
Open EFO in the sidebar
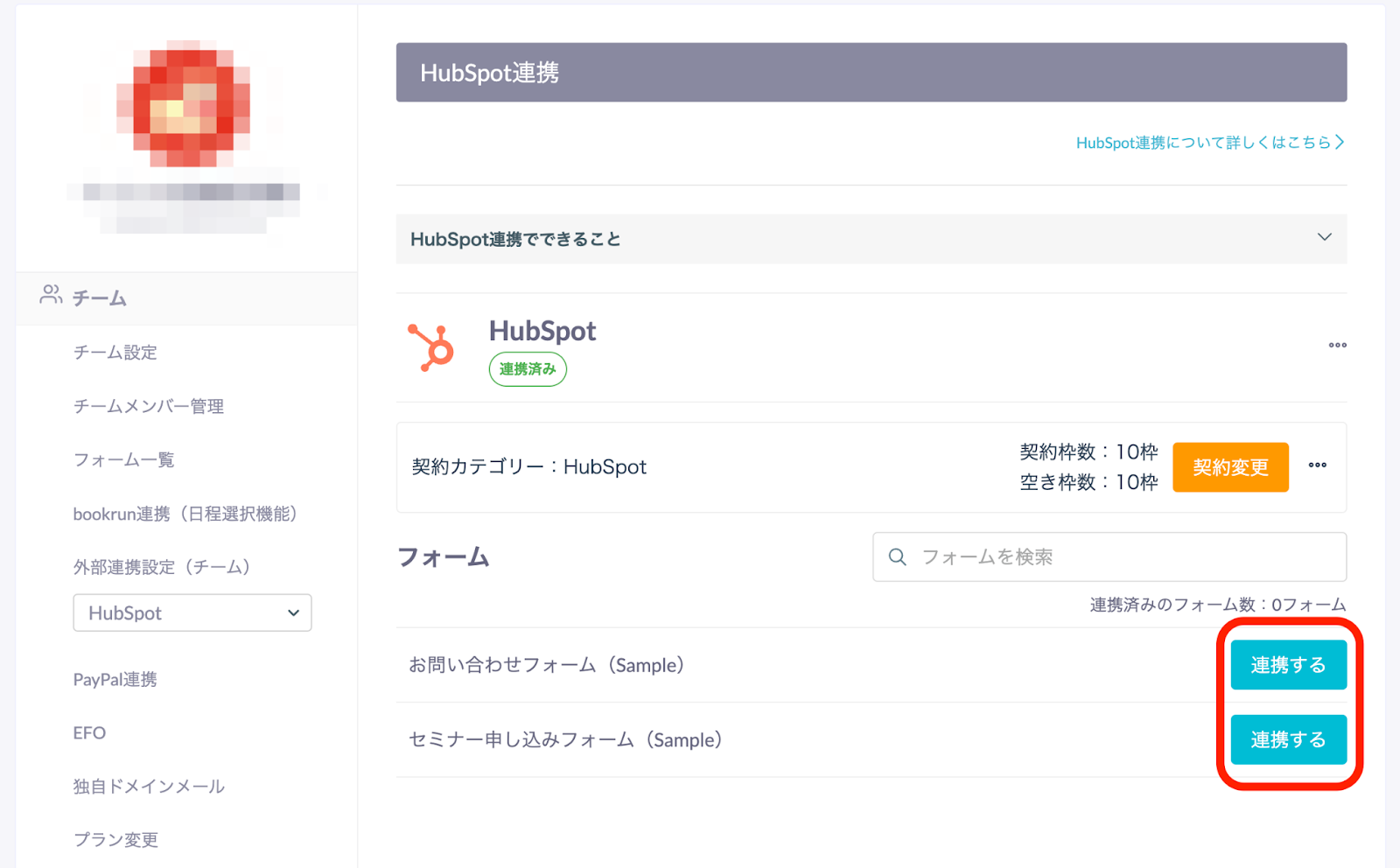pos(89,732)
